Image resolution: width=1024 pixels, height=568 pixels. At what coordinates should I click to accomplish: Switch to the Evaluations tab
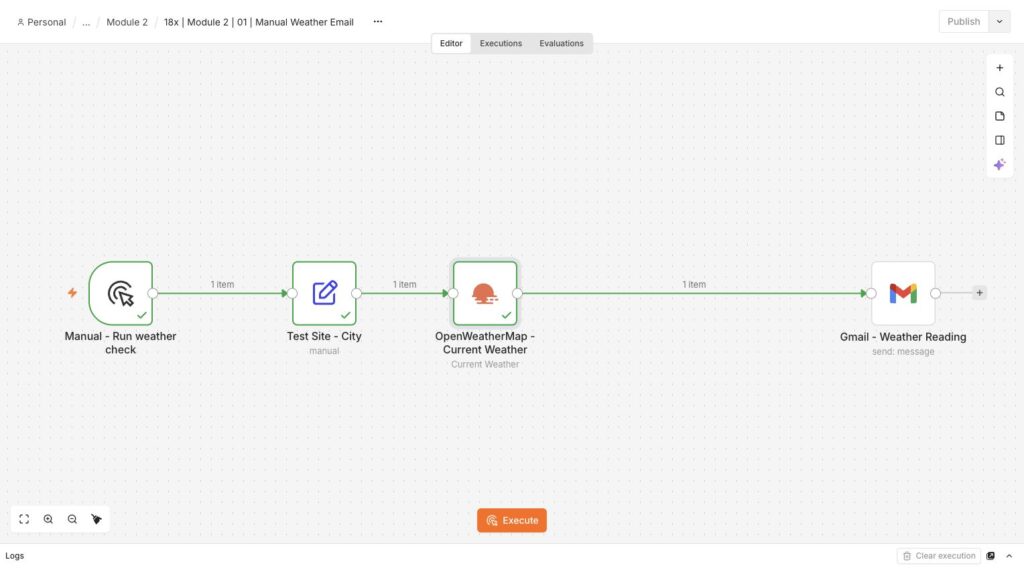561,43
